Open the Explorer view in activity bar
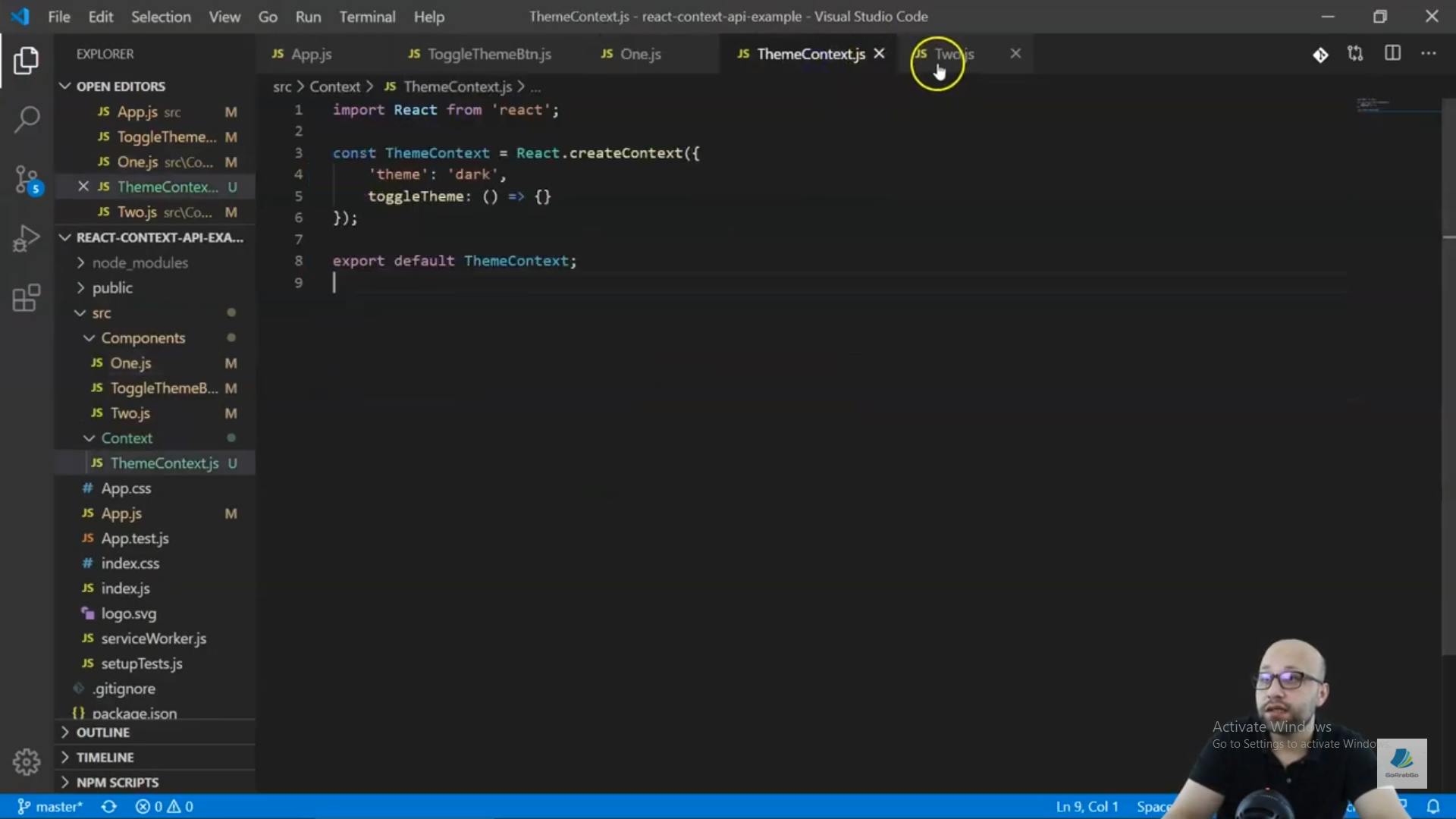Screen dimensions: 1456x819 tap(27, 61)
